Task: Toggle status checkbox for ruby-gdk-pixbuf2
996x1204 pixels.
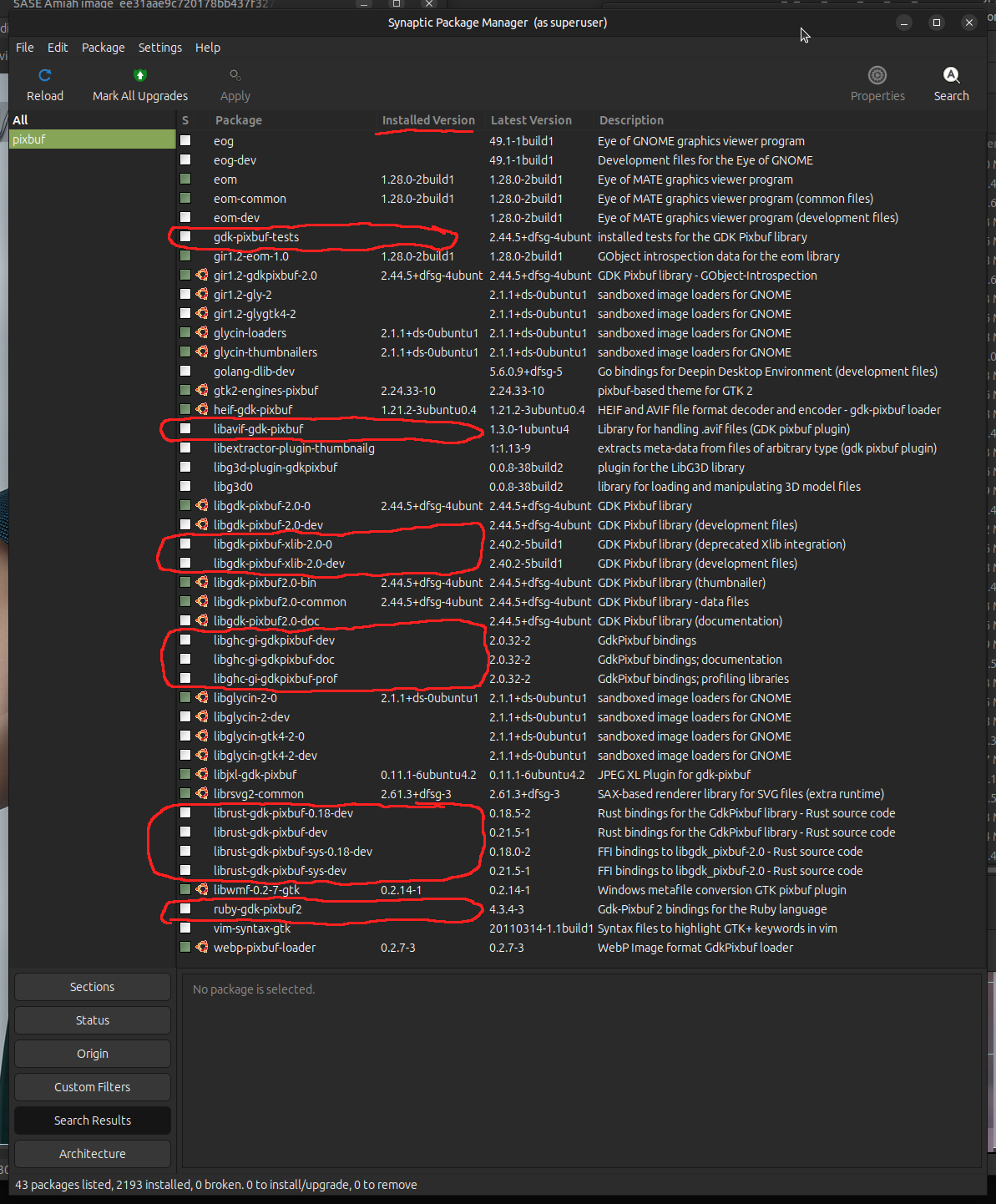Action: pos(185,908)
